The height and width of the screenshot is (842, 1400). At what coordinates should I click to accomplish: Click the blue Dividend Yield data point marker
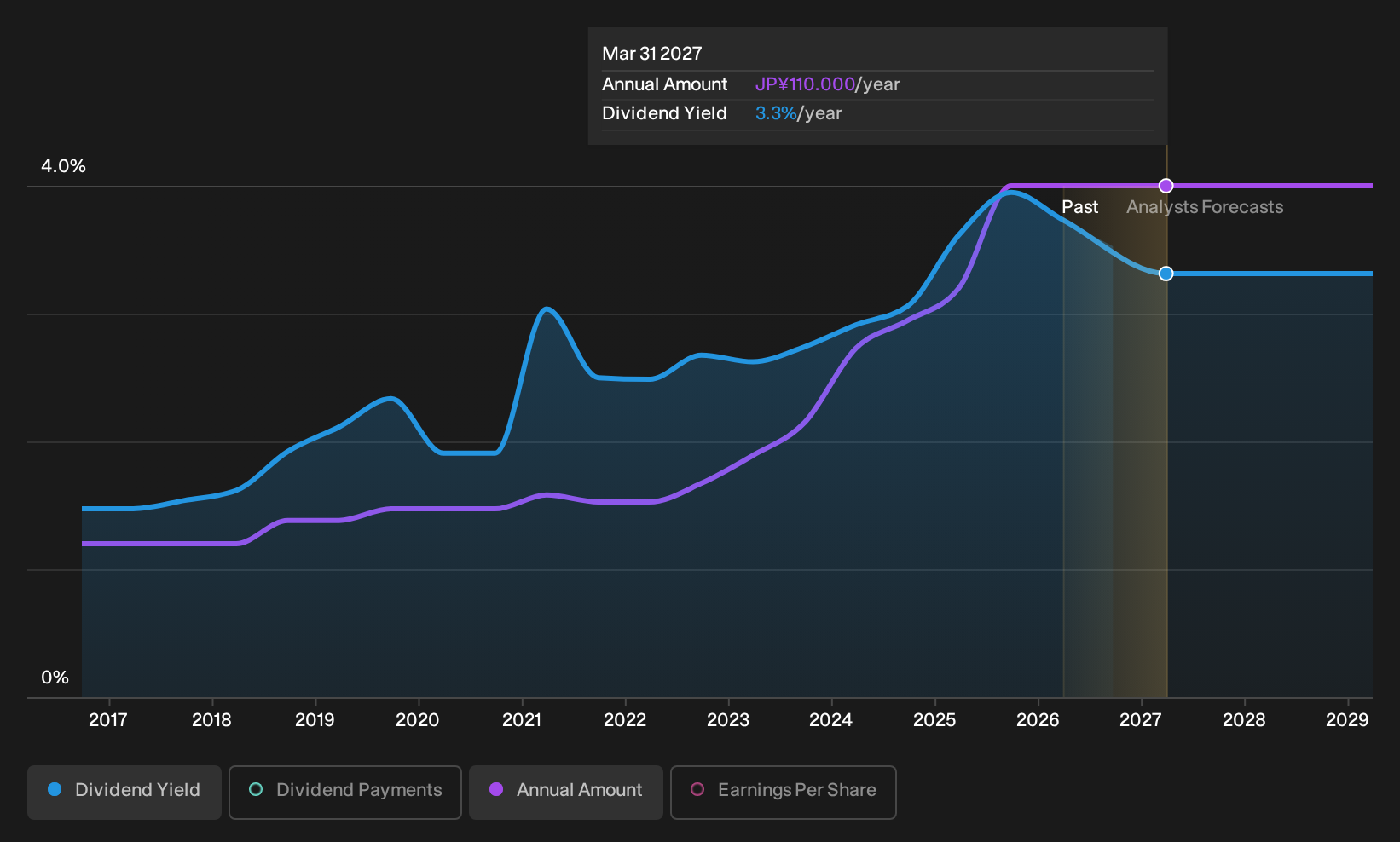pos(1166,274)
